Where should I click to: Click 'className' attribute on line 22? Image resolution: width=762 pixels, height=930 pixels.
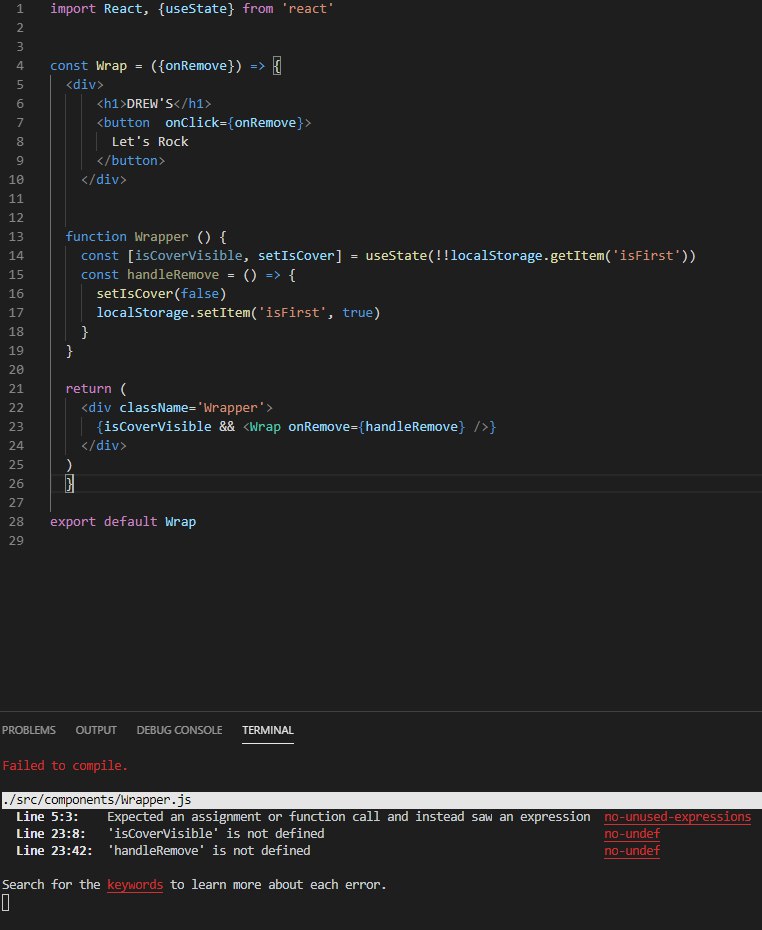[154, 407]
